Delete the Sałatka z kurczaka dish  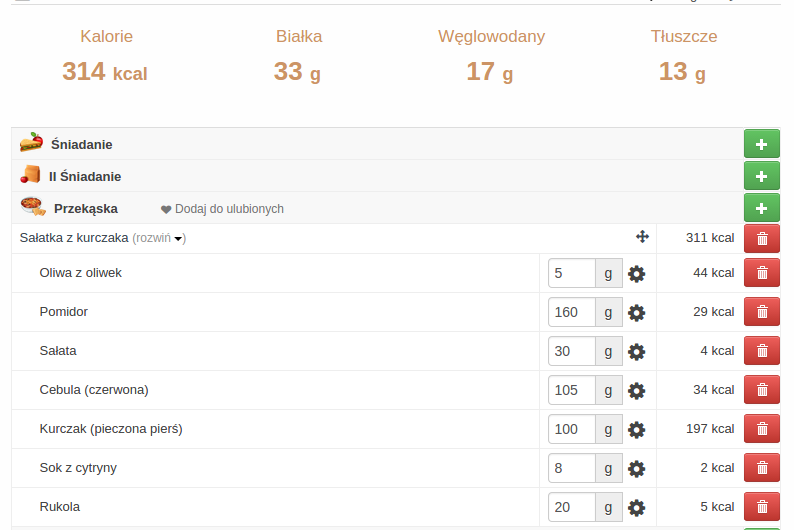[761, 238]
